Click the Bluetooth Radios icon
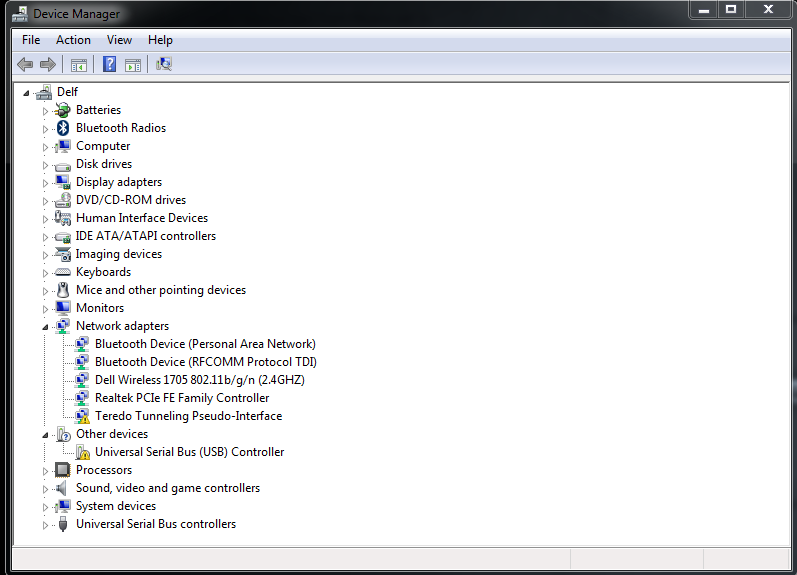This screenshot has width=797, height=575. pyautogui.click(x=63, y=128)
